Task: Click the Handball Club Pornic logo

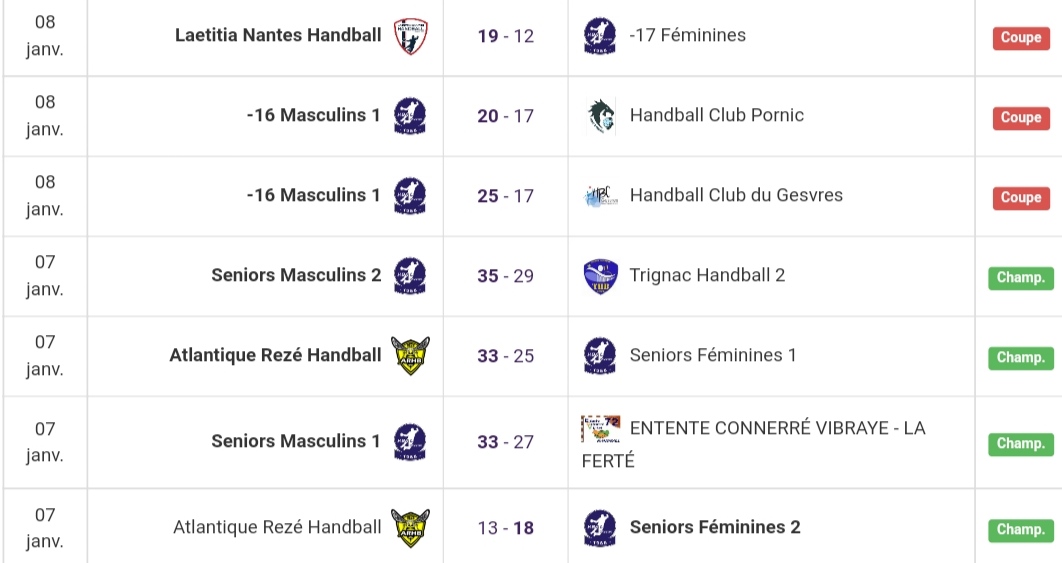Action: click(x=600, y=116)
